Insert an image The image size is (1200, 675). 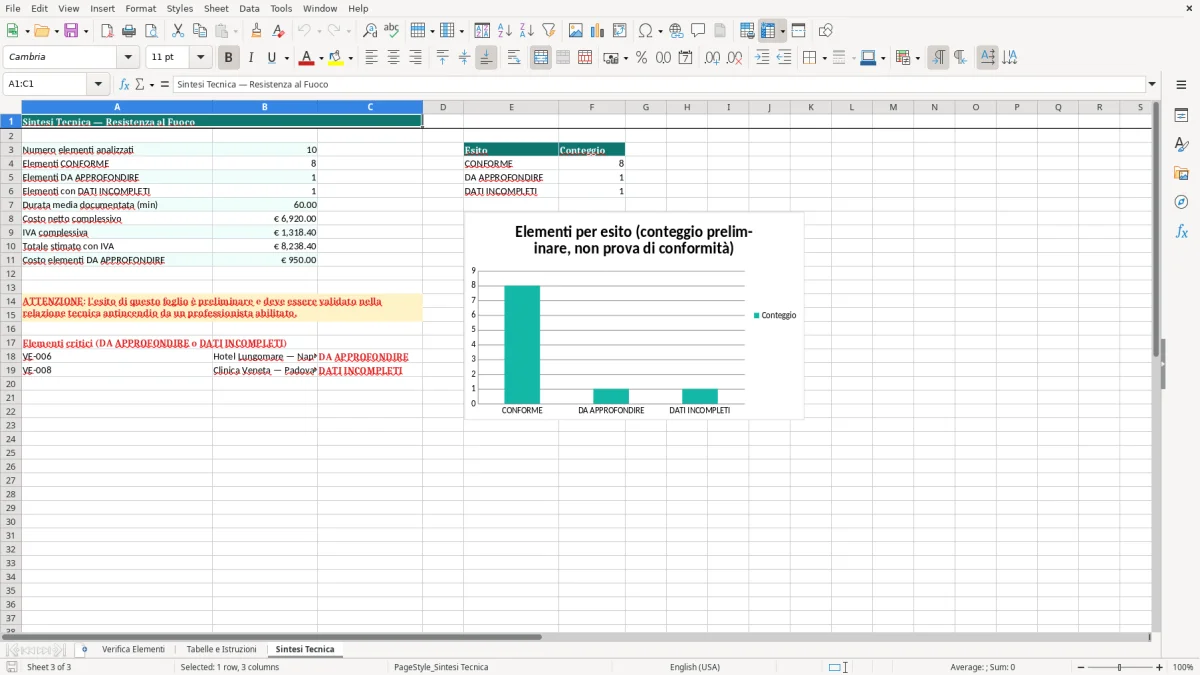pyautogui.click(x=575, y=31)
